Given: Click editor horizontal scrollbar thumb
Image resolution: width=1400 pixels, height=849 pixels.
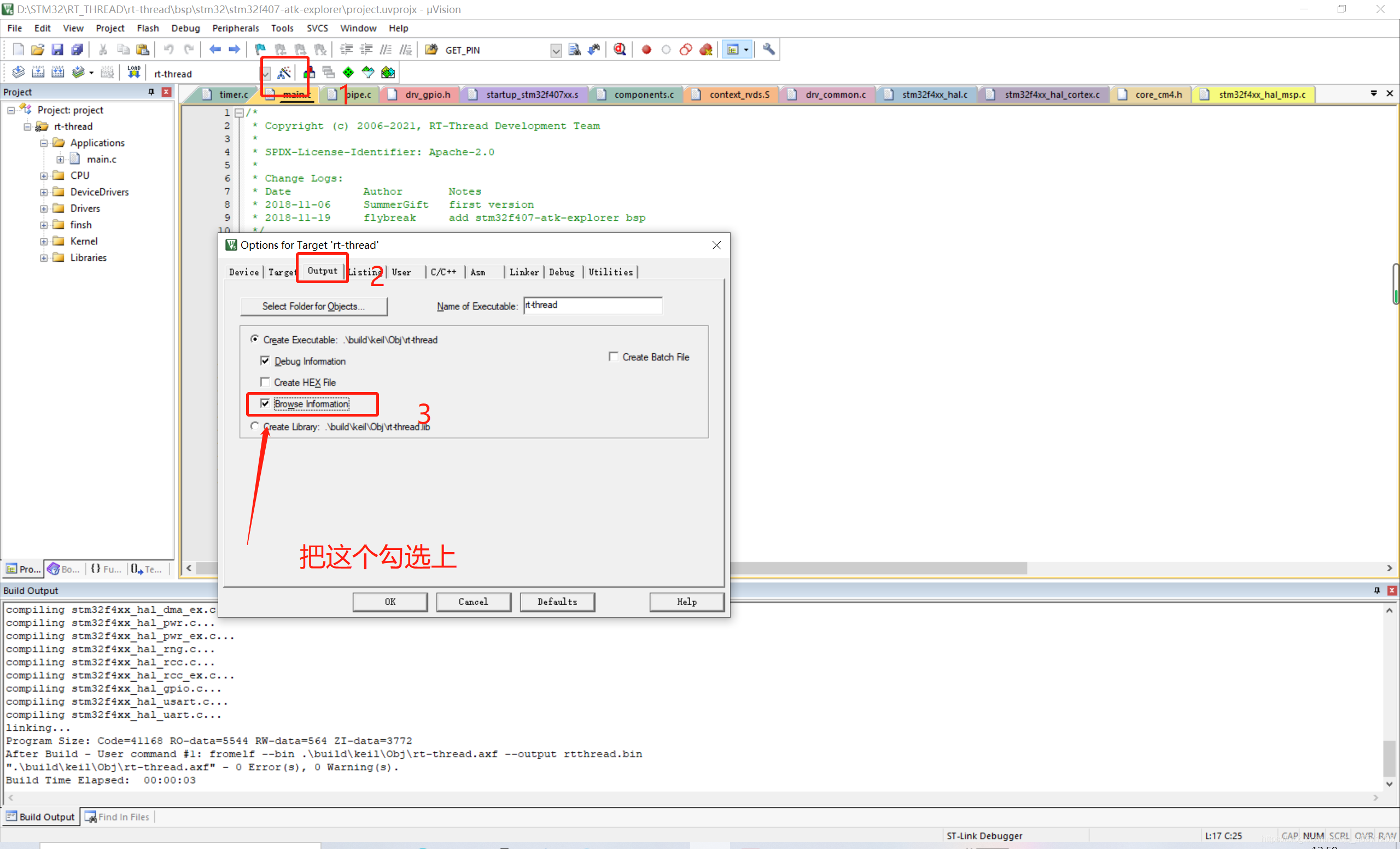Looking at the screenshot, I should [x=878, y=568].
